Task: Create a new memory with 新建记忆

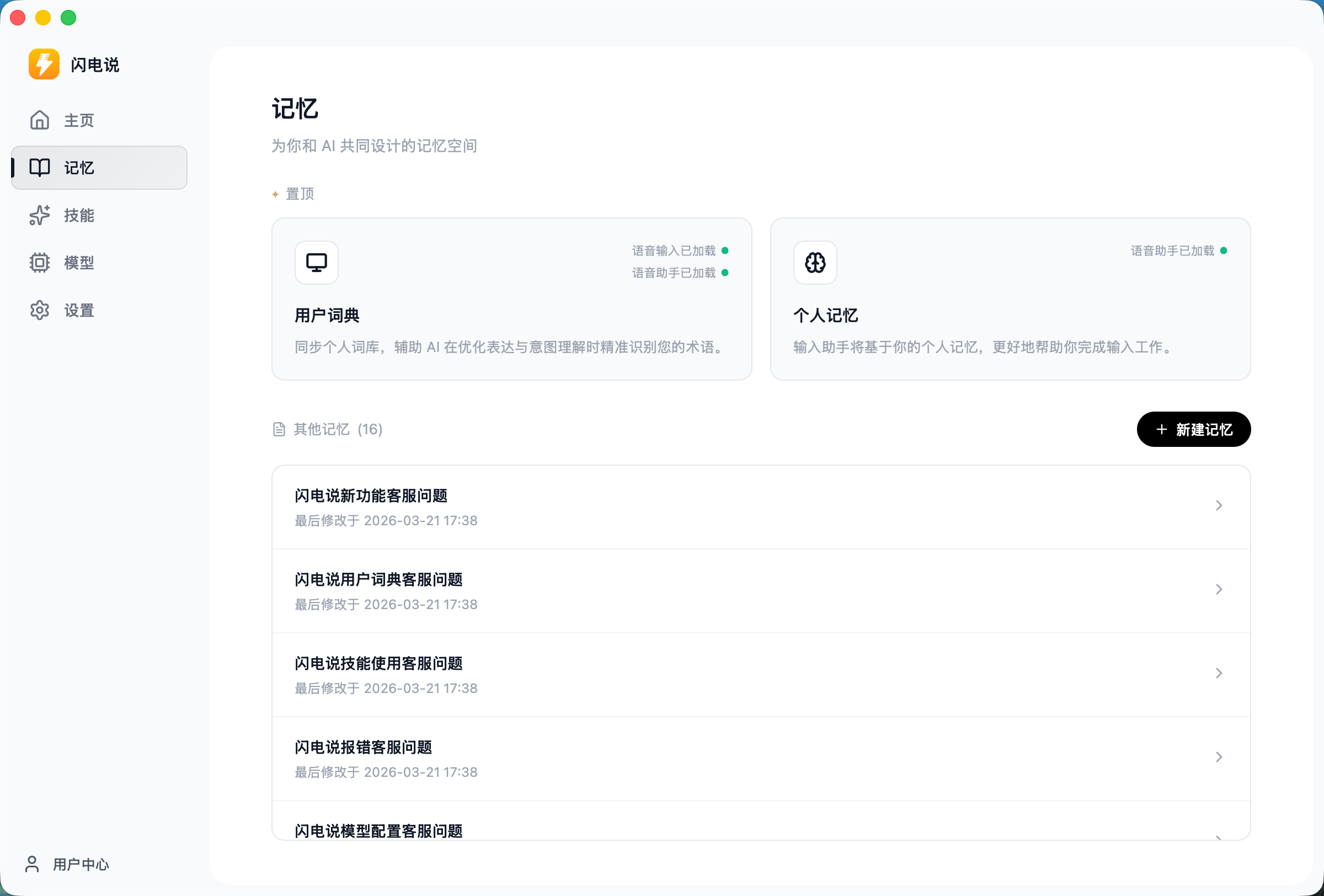Action: pyautogui.click(x=1194, y=429)
